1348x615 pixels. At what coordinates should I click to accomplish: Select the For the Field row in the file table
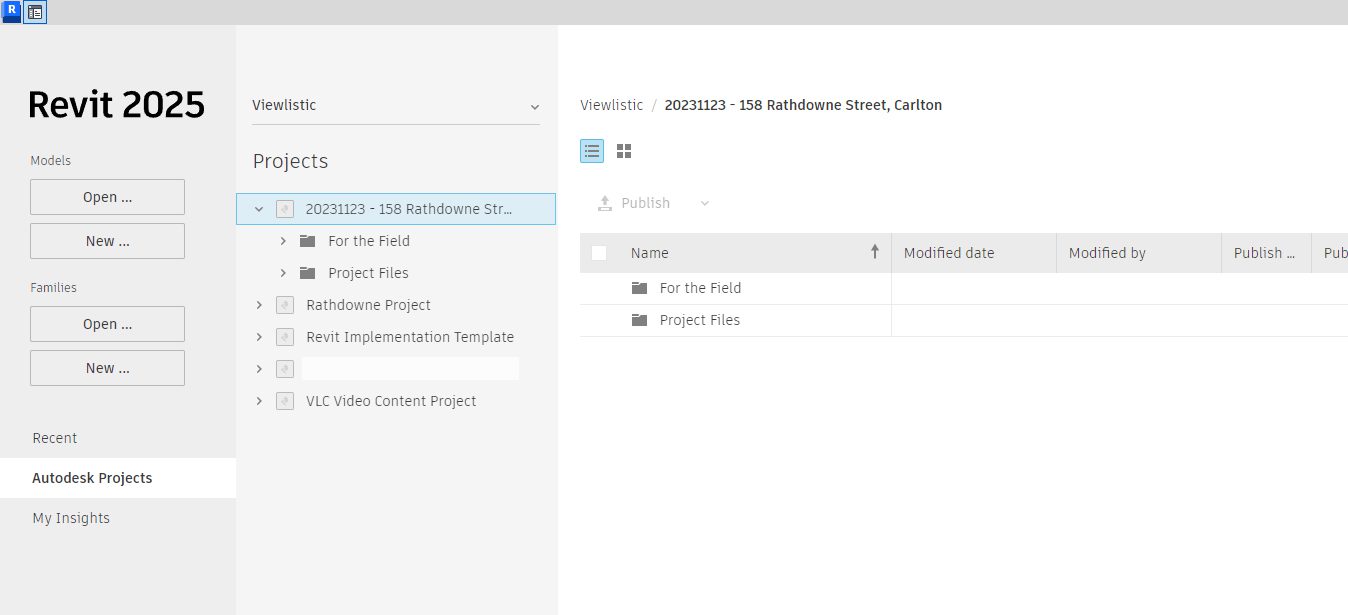click(x=964, y=288)
